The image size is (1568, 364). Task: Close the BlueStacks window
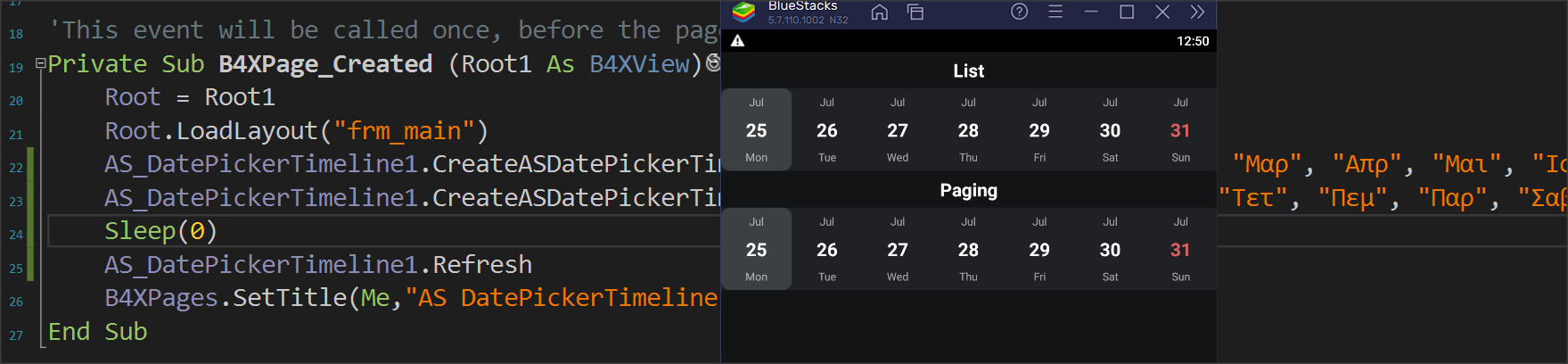pos(1162,12)
